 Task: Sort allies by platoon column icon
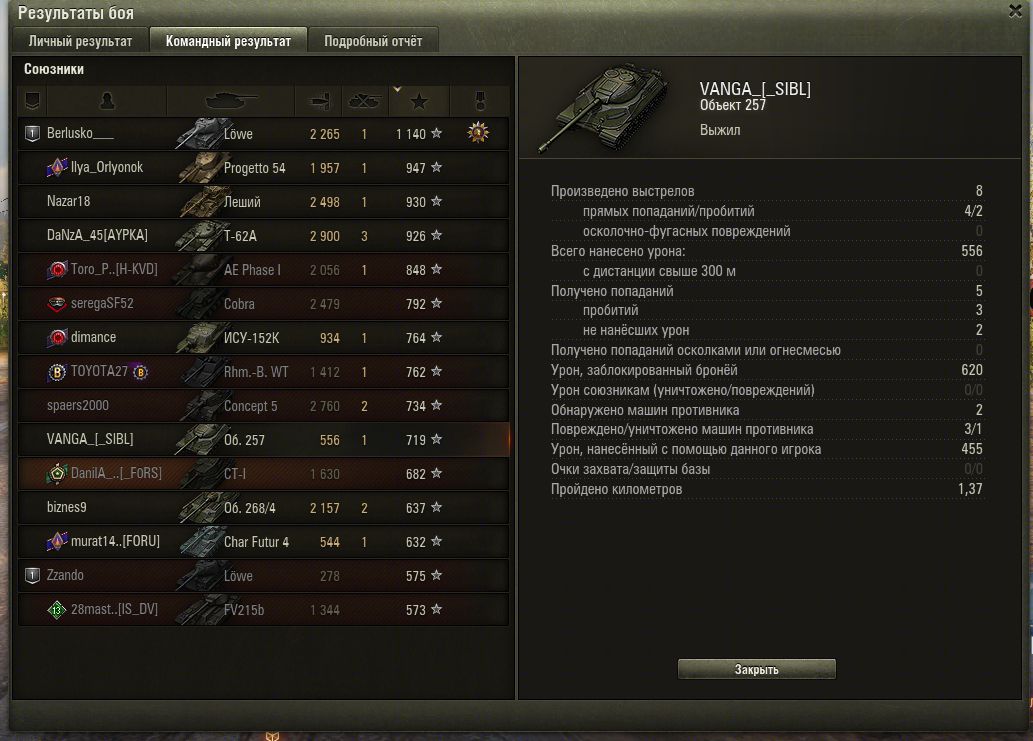[x=32, y=101]
